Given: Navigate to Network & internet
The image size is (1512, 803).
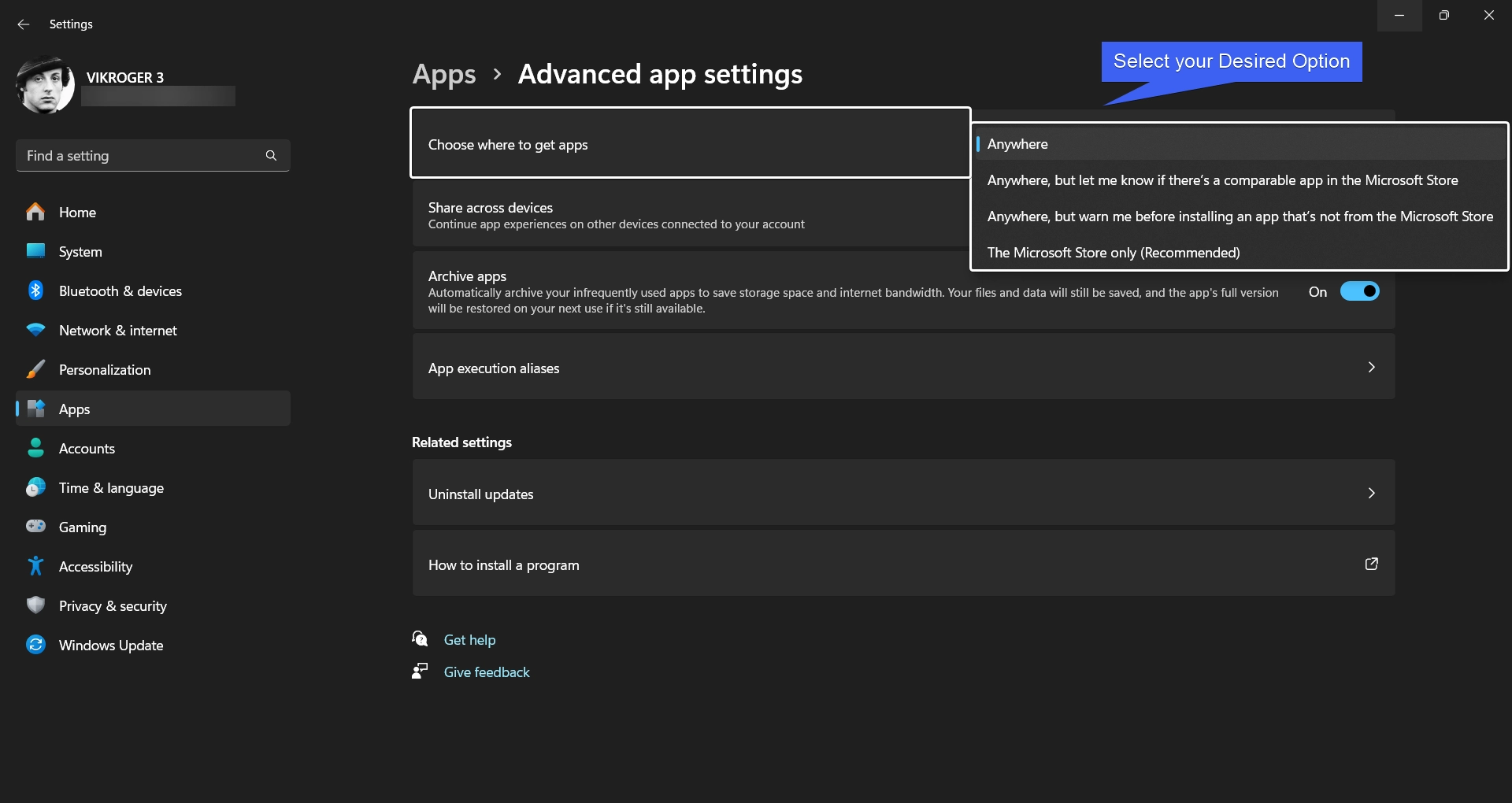Looking at the screenshot, I should pos(153,330).
